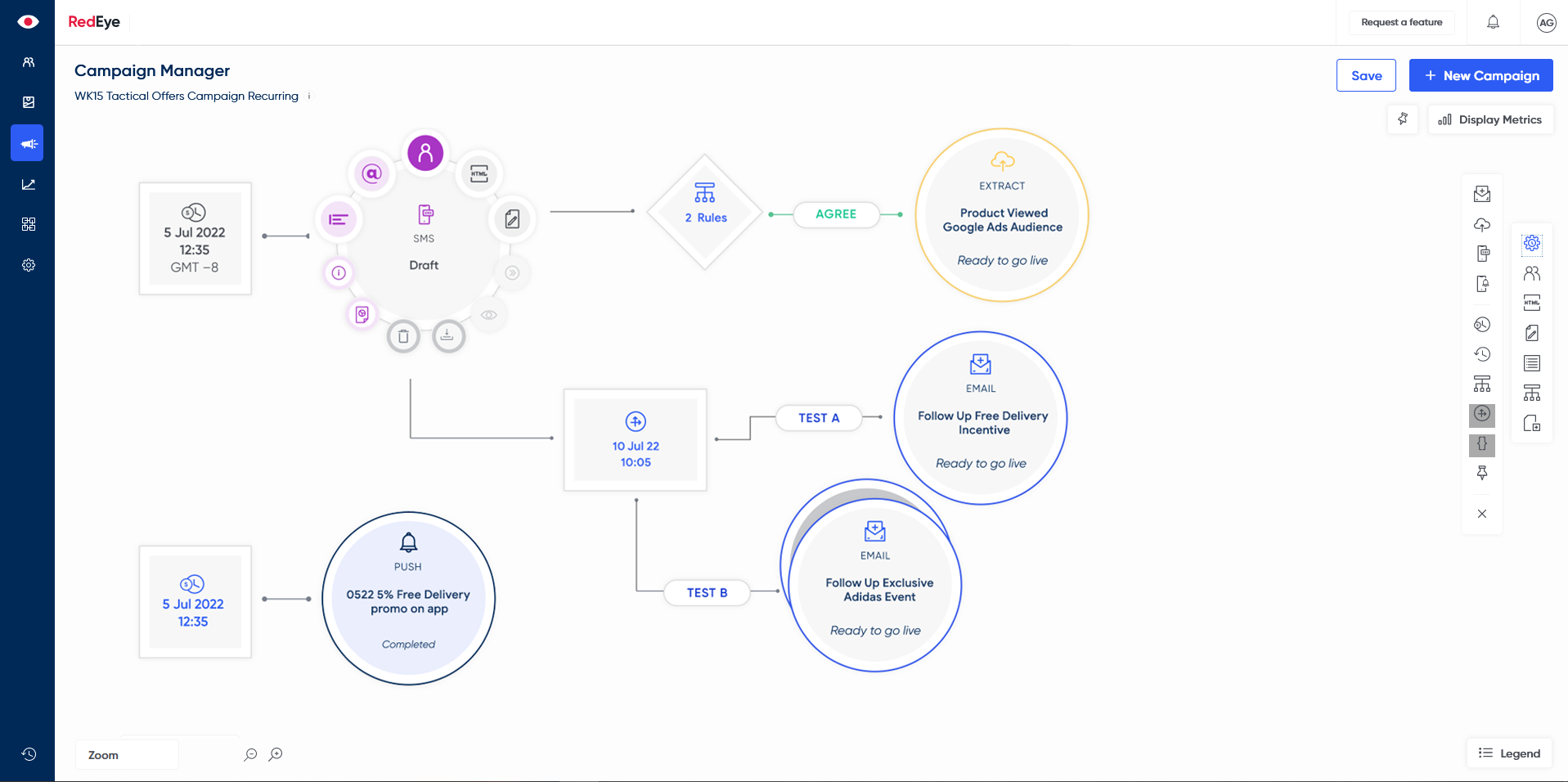Select the TEST A branch label
Screen dimensions: 1568x782
(x=819, y=418)
